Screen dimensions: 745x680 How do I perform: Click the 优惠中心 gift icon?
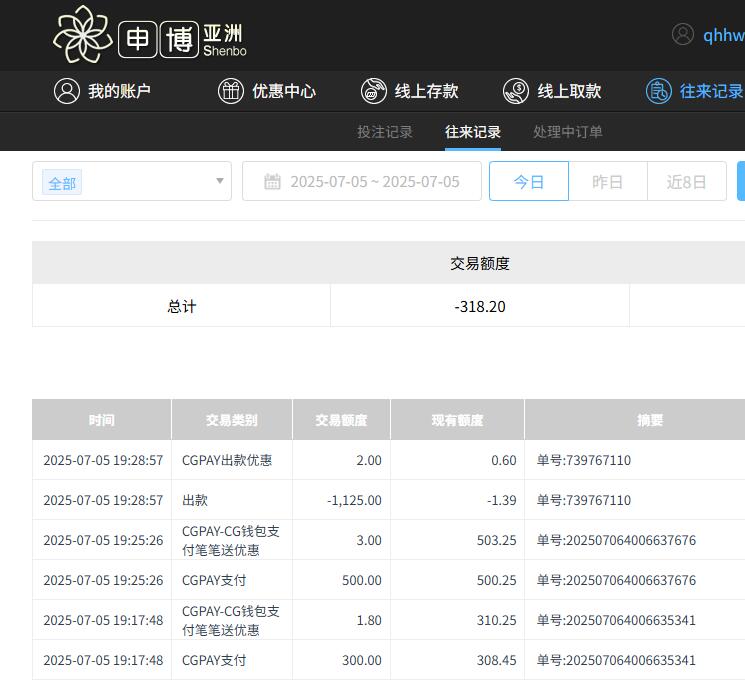[231, 91]
